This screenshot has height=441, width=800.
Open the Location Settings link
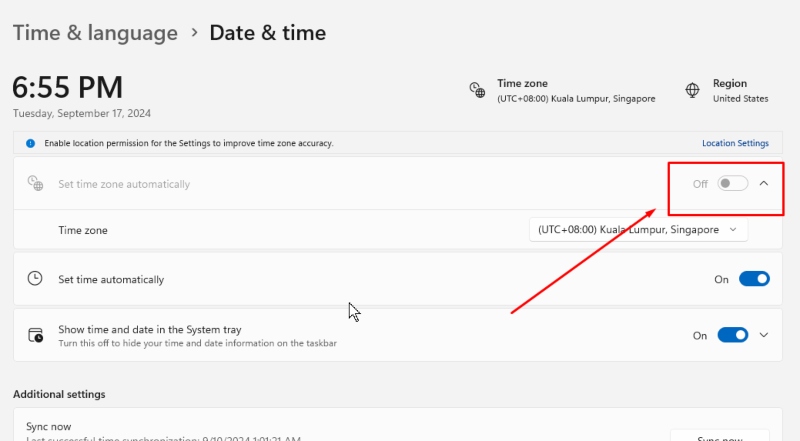click(735, 143)
